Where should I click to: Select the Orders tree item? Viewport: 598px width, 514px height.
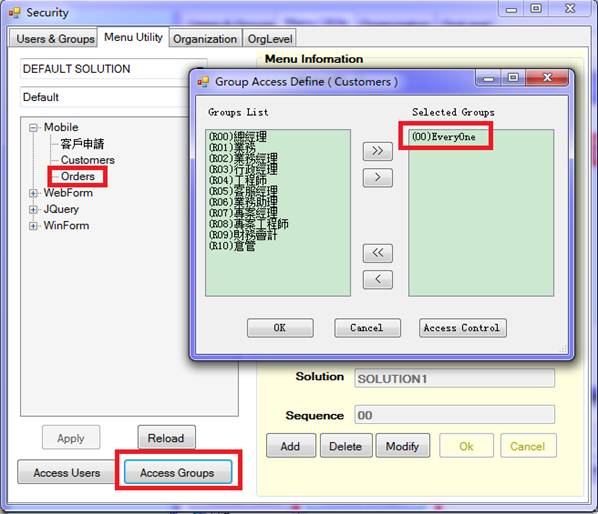[78, 177]
